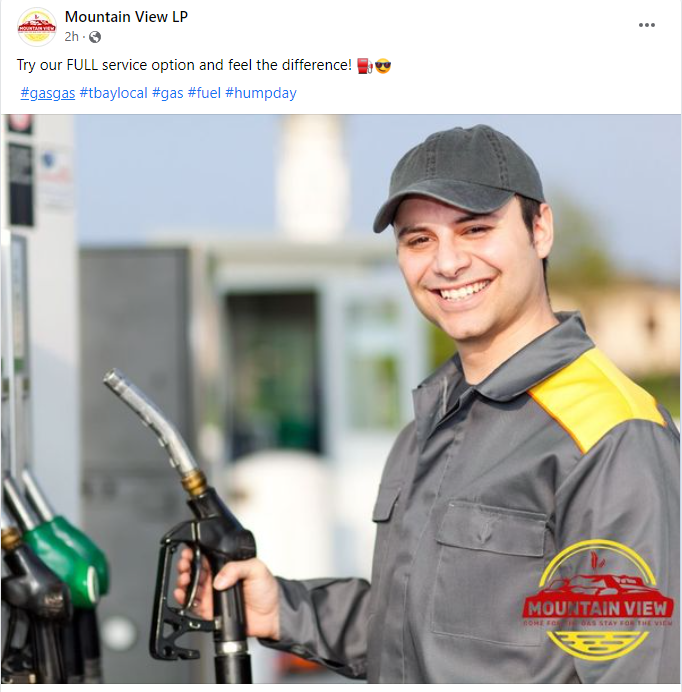Click the red fuel pump emoji
The height and width of the screenshot is (692, 682).
tap(365, 66)
